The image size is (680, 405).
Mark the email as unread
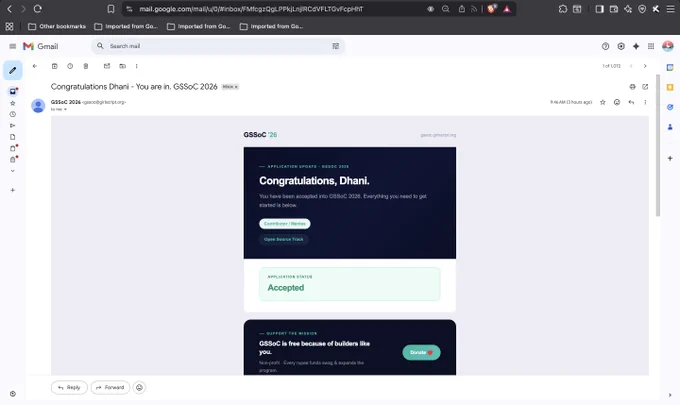pos(107,66)
